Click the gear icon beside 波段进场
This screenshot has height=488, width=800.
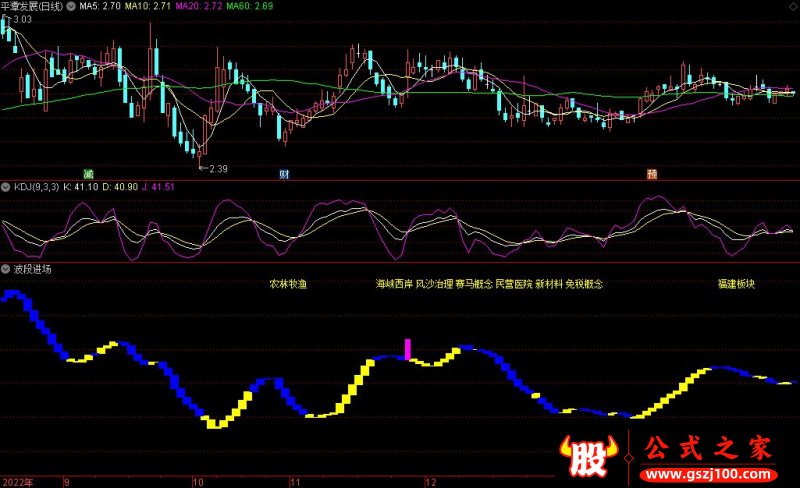(7, 269)
